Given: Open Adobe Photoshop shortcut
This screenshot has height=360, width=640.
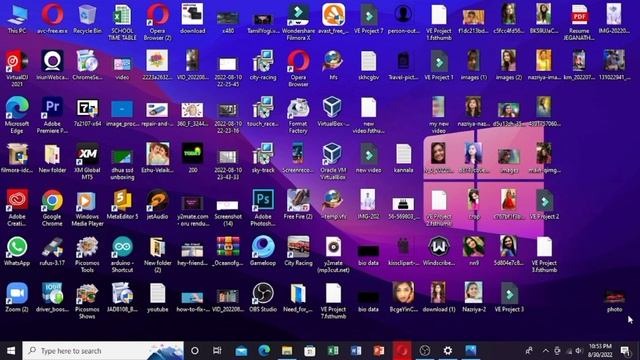Looking at the screenshot, I should pos(263,208).
